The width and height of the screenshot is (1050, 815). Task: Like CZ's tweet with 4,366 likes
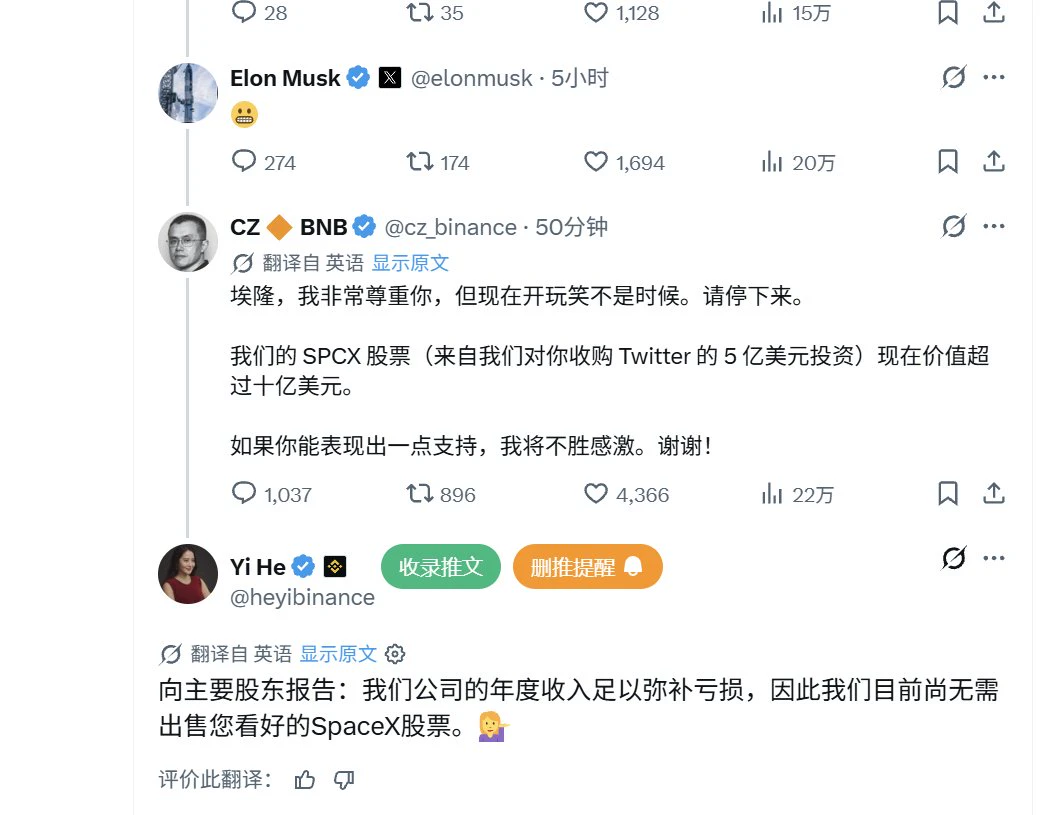[x=596, y=494]
